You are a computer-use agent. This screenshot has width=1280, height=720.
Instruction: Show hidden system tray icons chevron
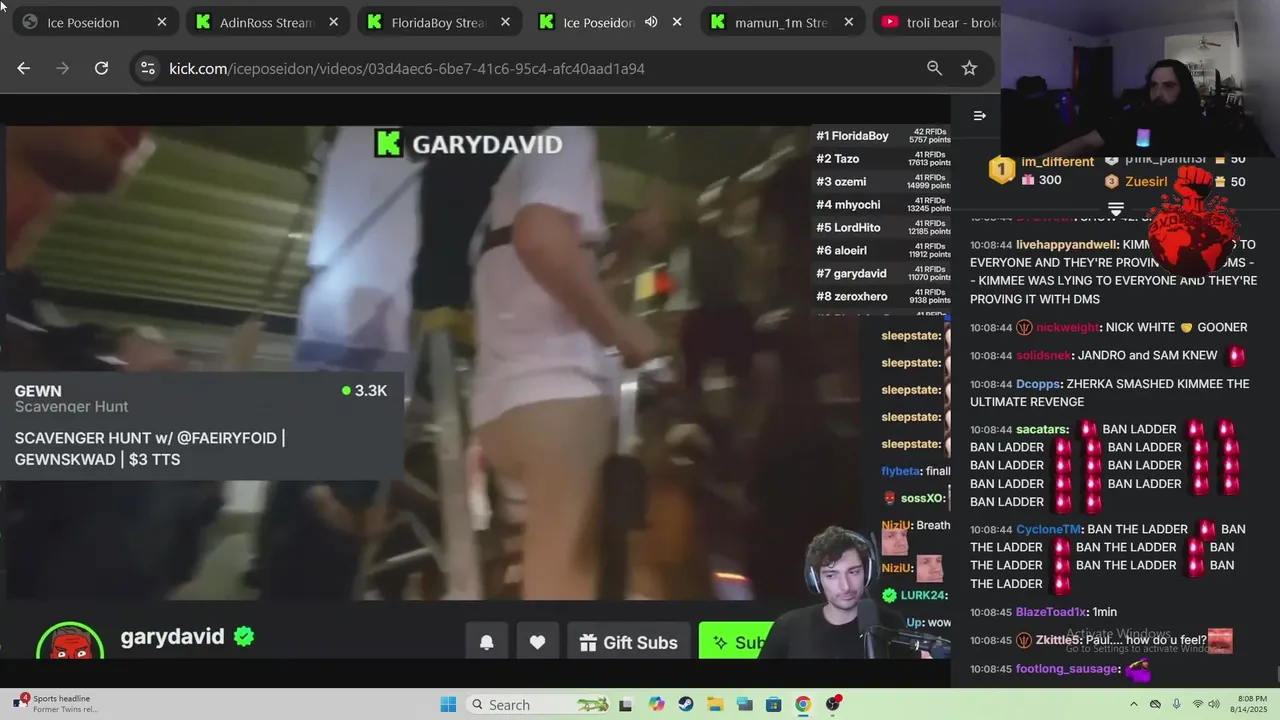click(x=1134, y=704)
